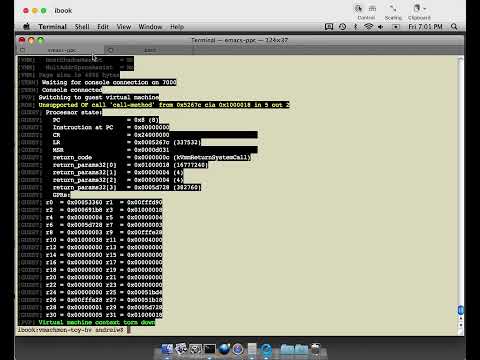Switch to observe mode icon beside Control
This screenshot has height=360, width=480.
pos(372,8)
